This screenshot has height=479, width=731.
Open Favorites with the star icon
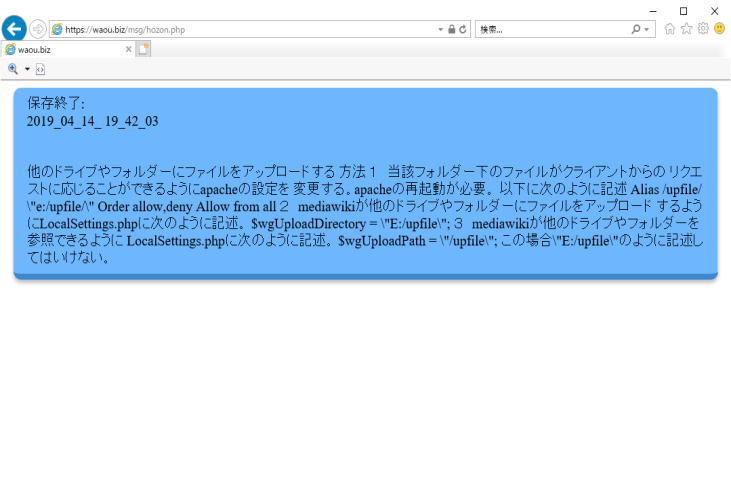click(x=686, y=29)
